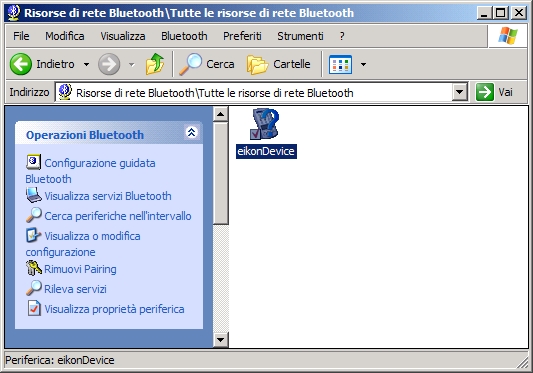Open the Bluetooth menu
The image size is (533, 373).
click(184, 36)
